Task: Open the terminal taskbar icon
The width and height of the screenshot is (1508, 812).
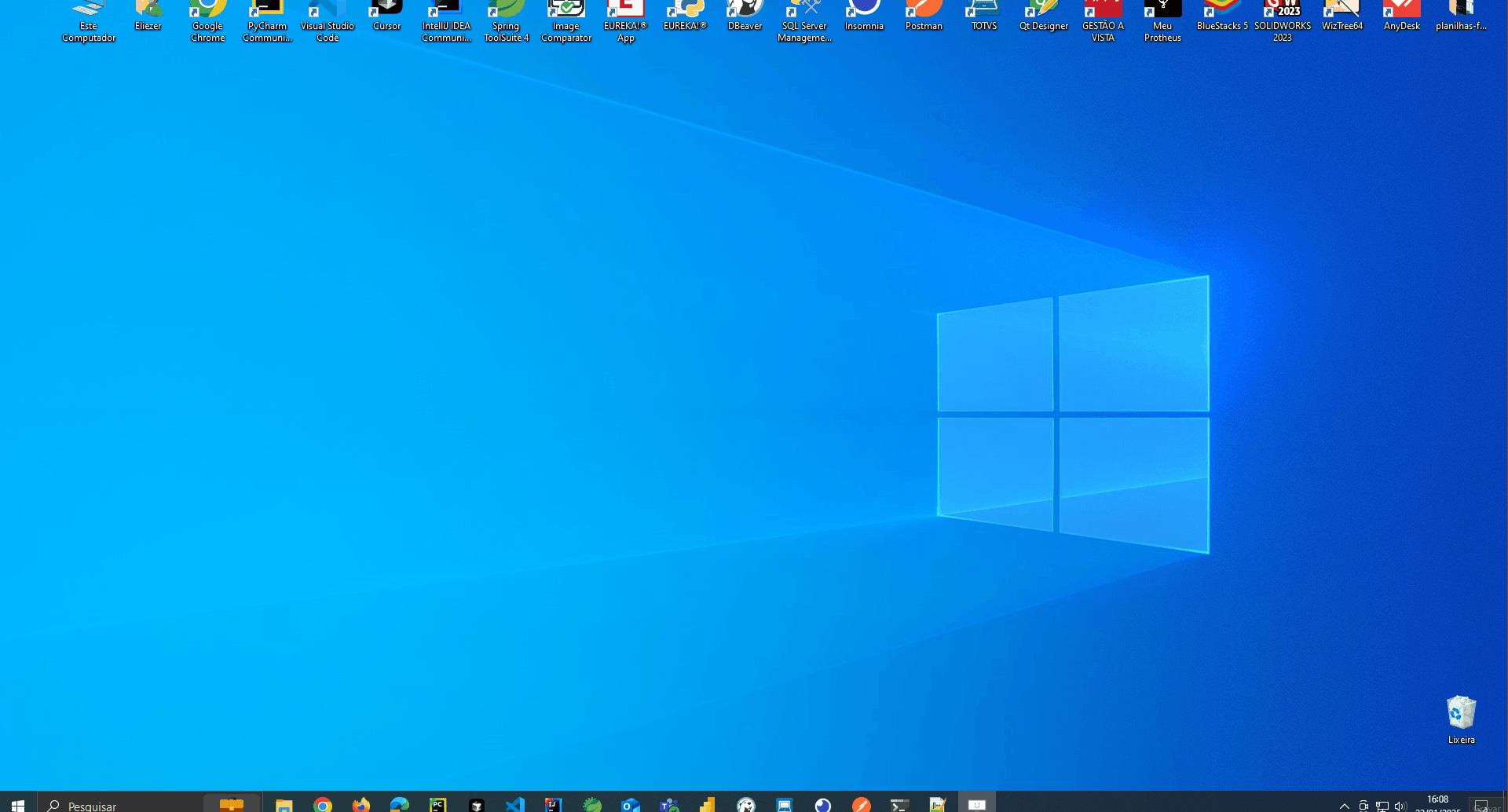Action: [x=899, y=804]
